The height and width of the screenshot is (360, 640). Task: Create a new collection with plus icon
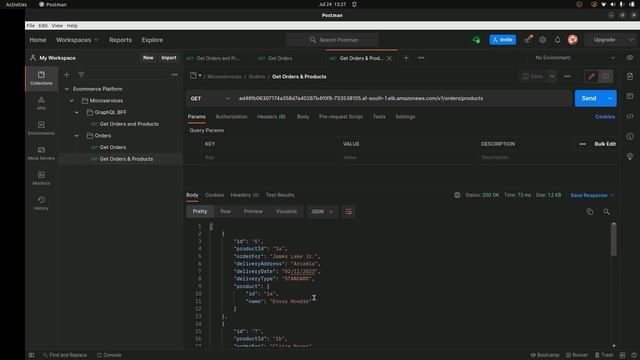pyautogui.click(x=67, y=75)
